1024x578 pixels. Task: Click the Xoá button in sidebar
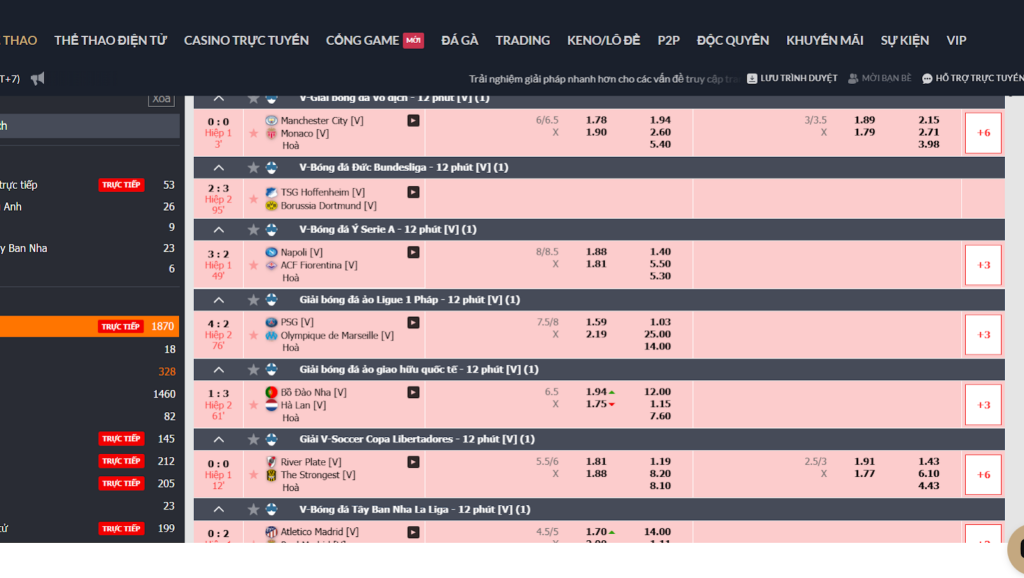point(161,99)
